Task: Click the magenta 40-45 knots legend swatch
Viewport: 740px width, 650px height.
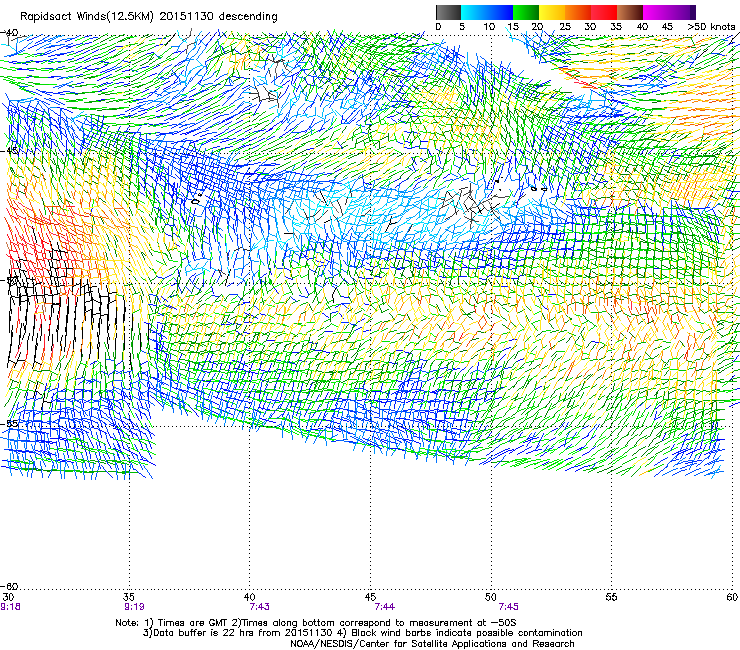Action: point(656,12)
